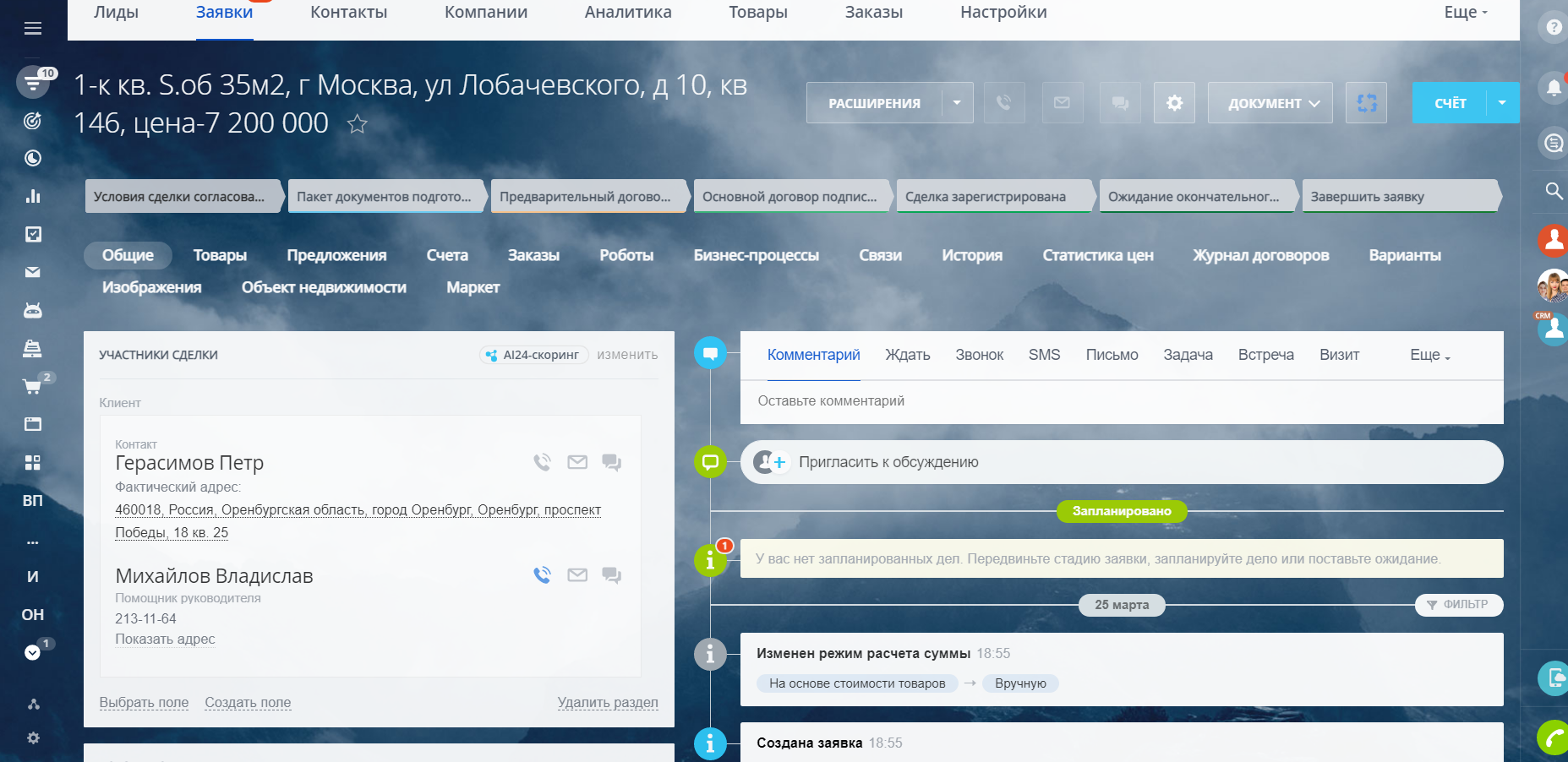Set stage to Завершить заявку
The image size is (1568, 762).
coord(1401,196)
